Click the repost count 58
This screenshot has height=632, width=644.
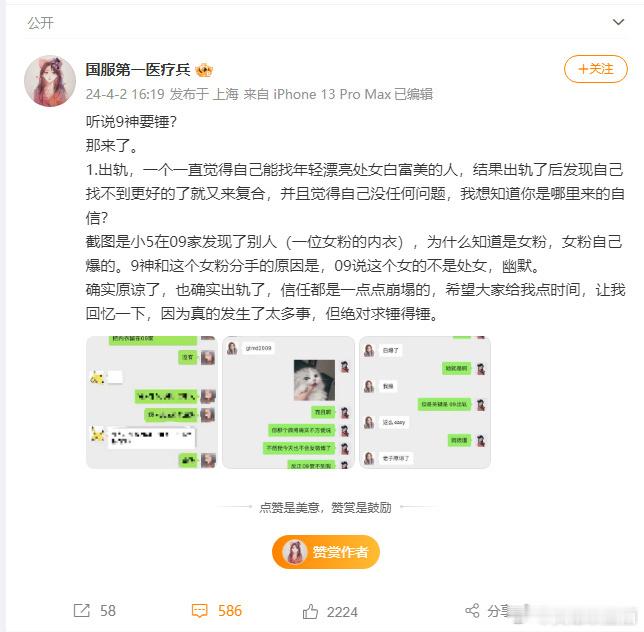click(x=108, y=611)
